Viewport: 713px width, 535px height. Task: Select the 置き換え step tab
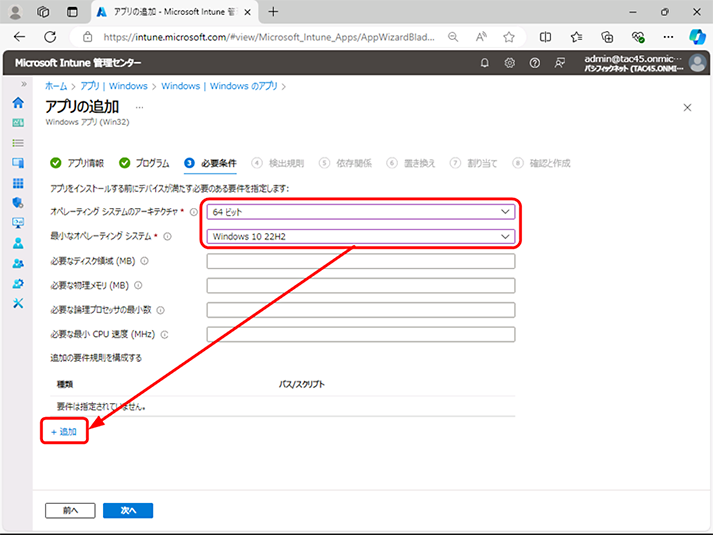tap(411, 163)
